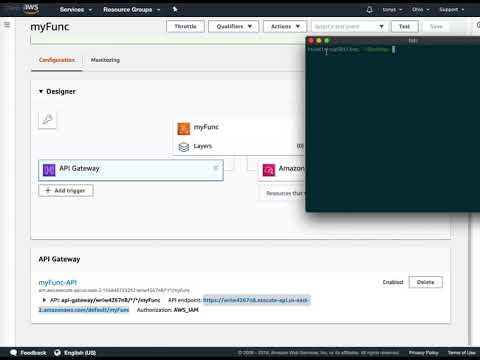Screen dimensions: 480x360
Task: Click the Save button
Action: [436, 26]
